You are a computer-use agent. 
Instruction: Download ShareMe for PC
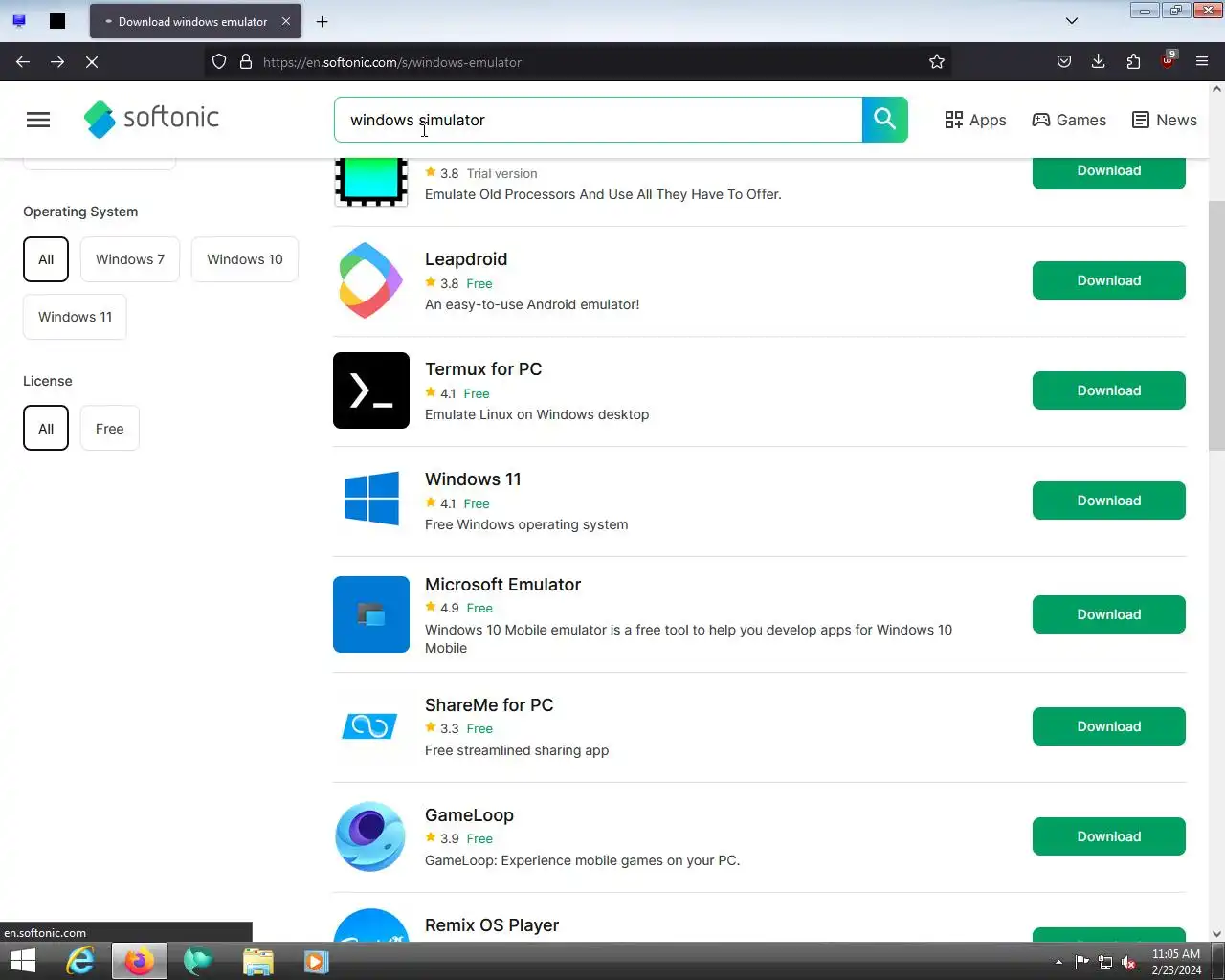point(1108,726)
